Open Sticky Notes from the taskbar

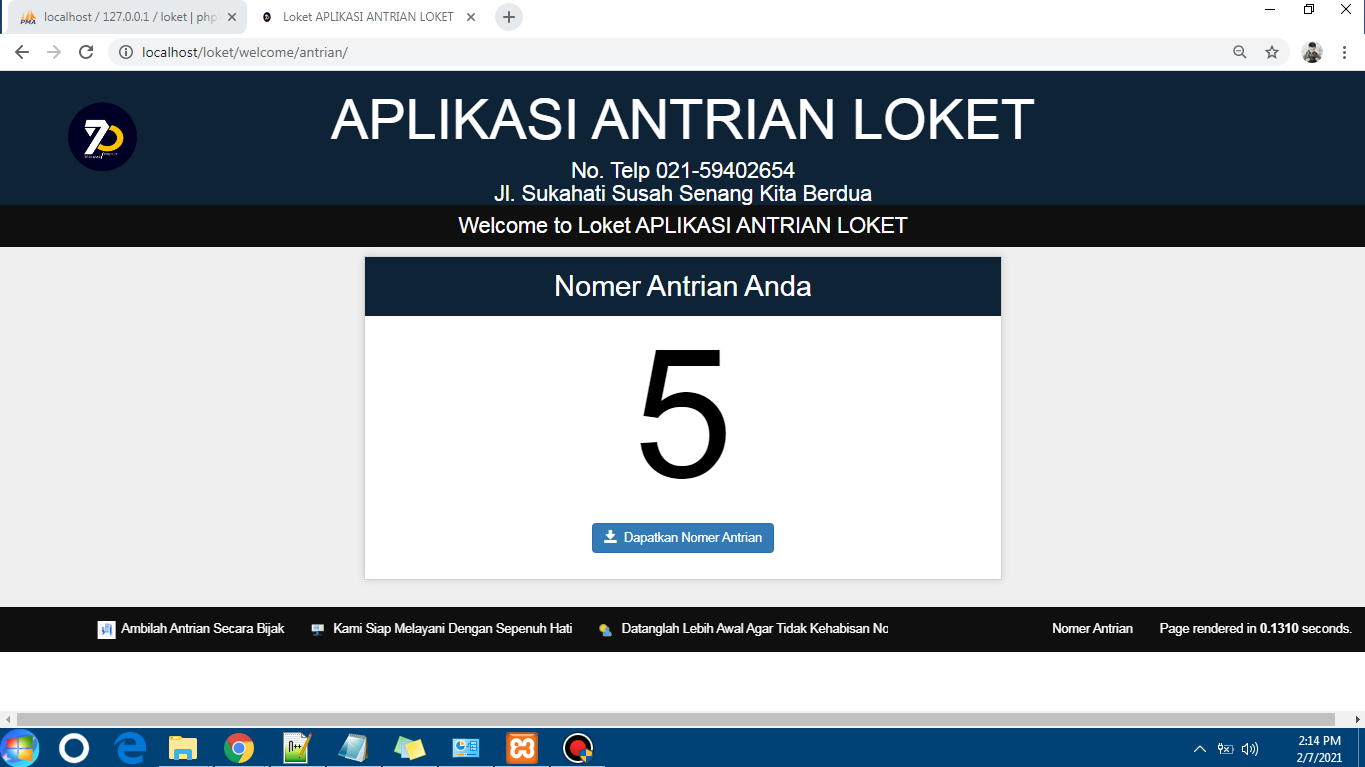409,747
